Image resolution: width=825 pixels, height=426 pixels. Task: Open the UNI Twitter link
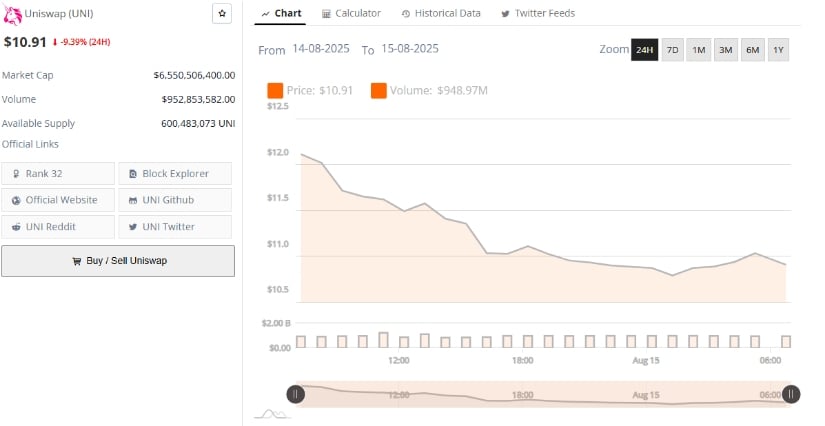pyautogui.click(x=175, y=227)
